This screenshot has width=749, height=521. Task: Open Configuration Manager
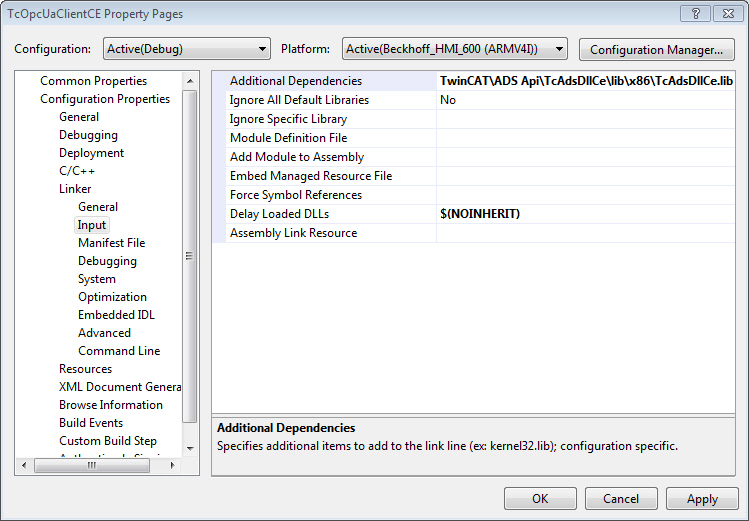point(656,50)
